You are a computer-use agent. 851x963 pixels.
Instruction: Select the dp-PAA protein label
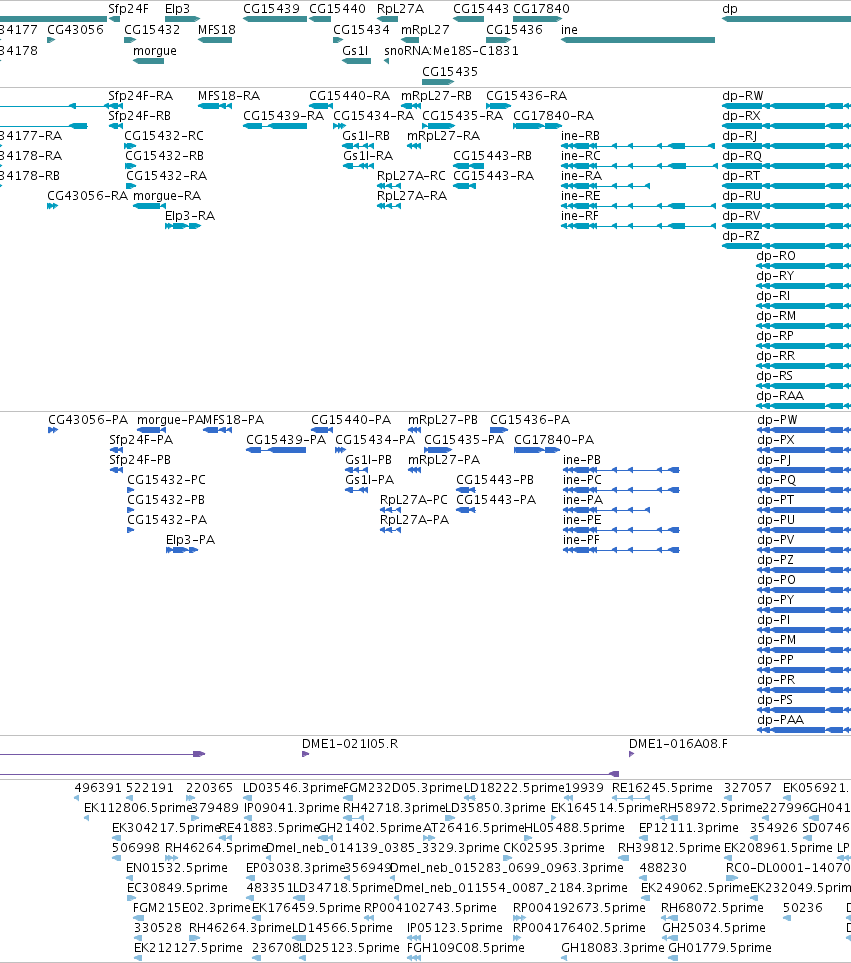point(780,719)
